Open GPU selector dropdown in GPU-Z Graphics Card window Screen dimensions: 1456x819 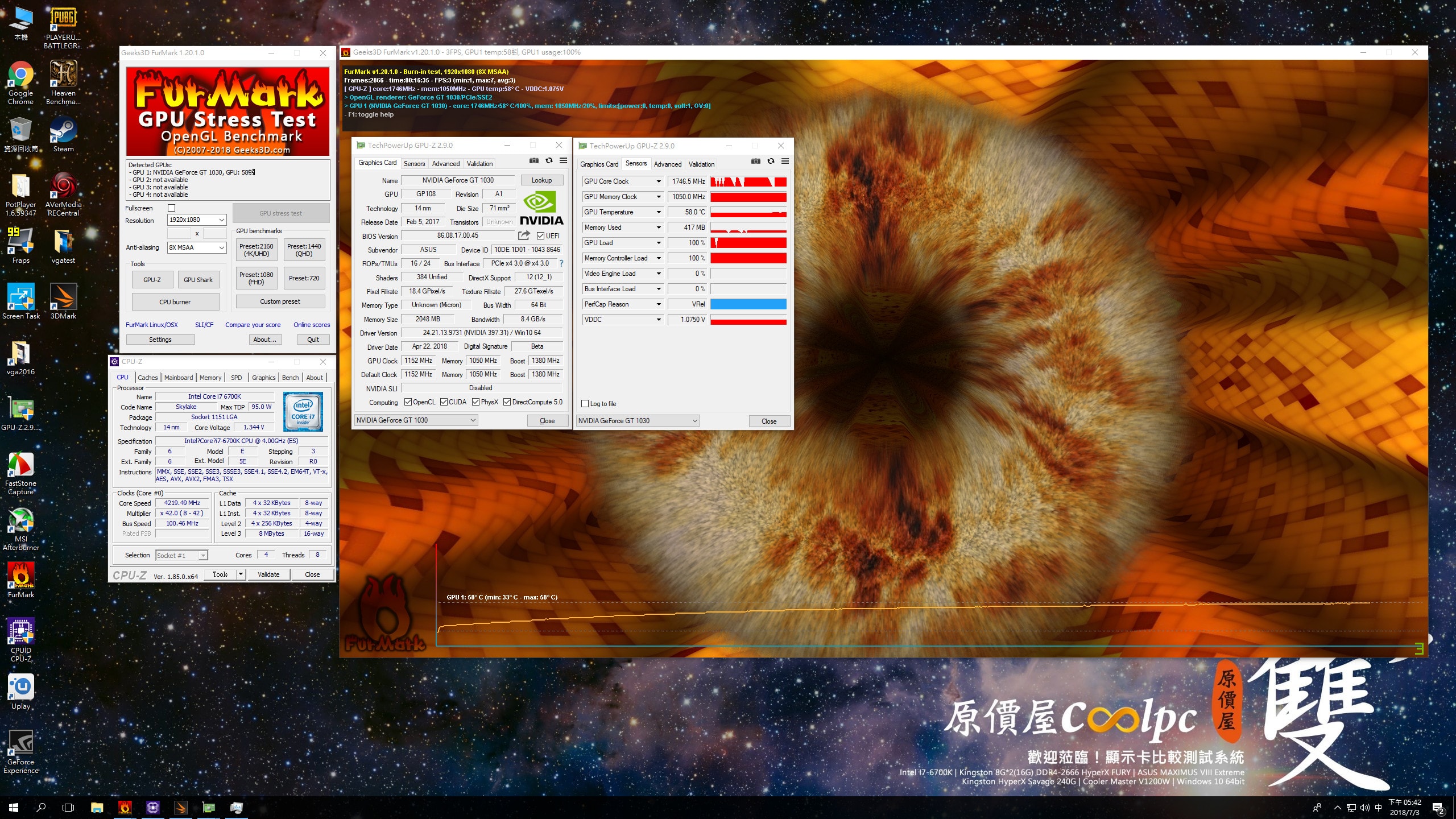(x=416, y=420)
